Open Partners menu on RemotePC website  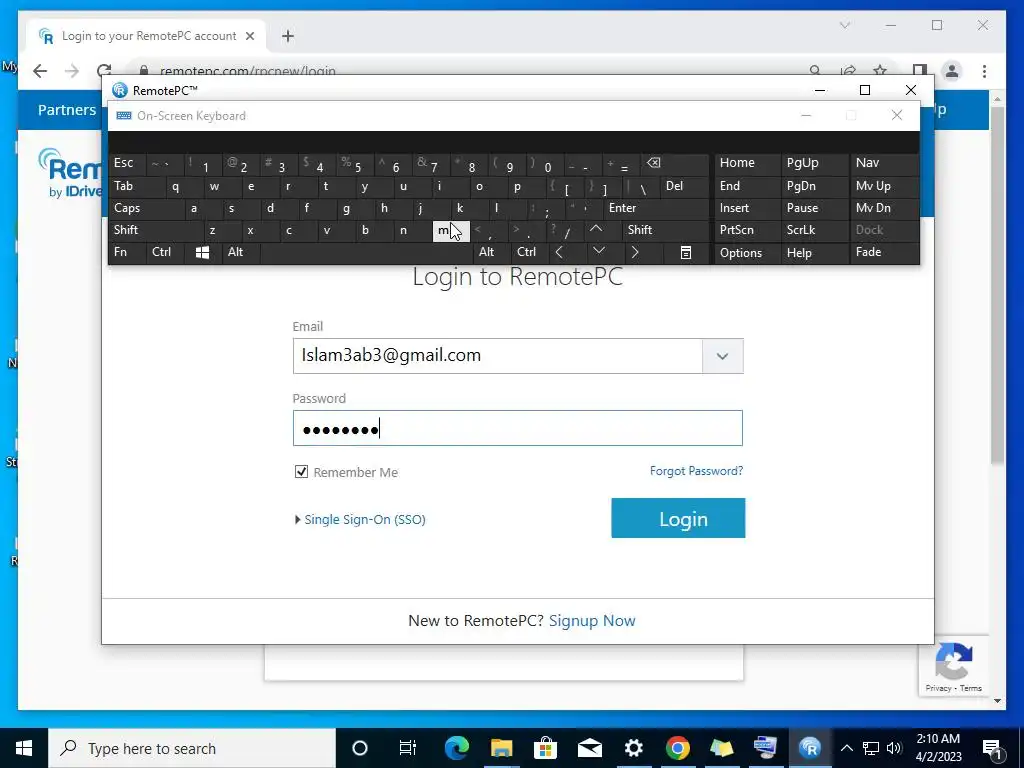coord(67,110)
